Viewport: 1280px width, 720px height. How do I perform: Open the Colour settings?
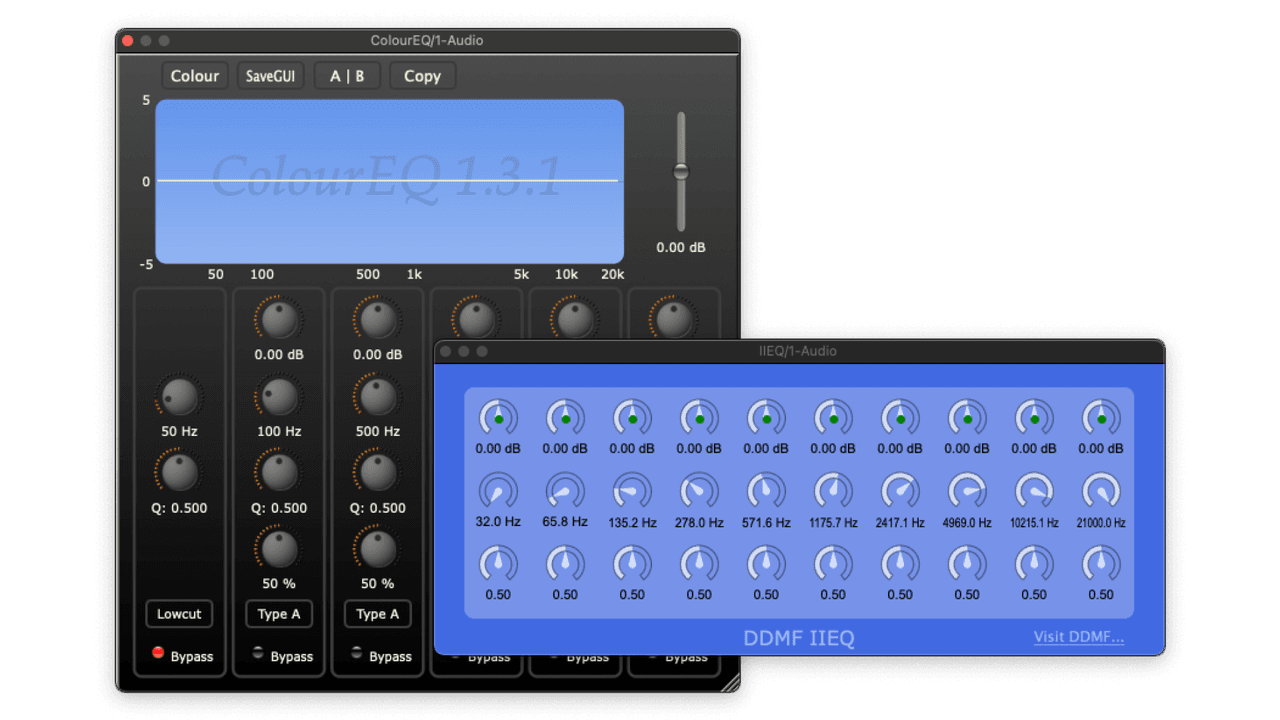(x=195, y=75)
